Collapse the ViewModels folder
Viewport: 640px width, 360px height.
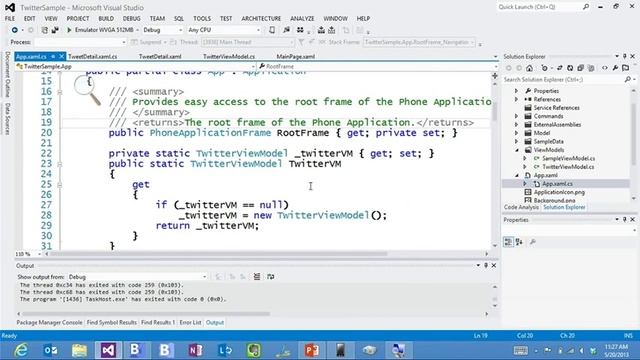(x=516, y=150)
